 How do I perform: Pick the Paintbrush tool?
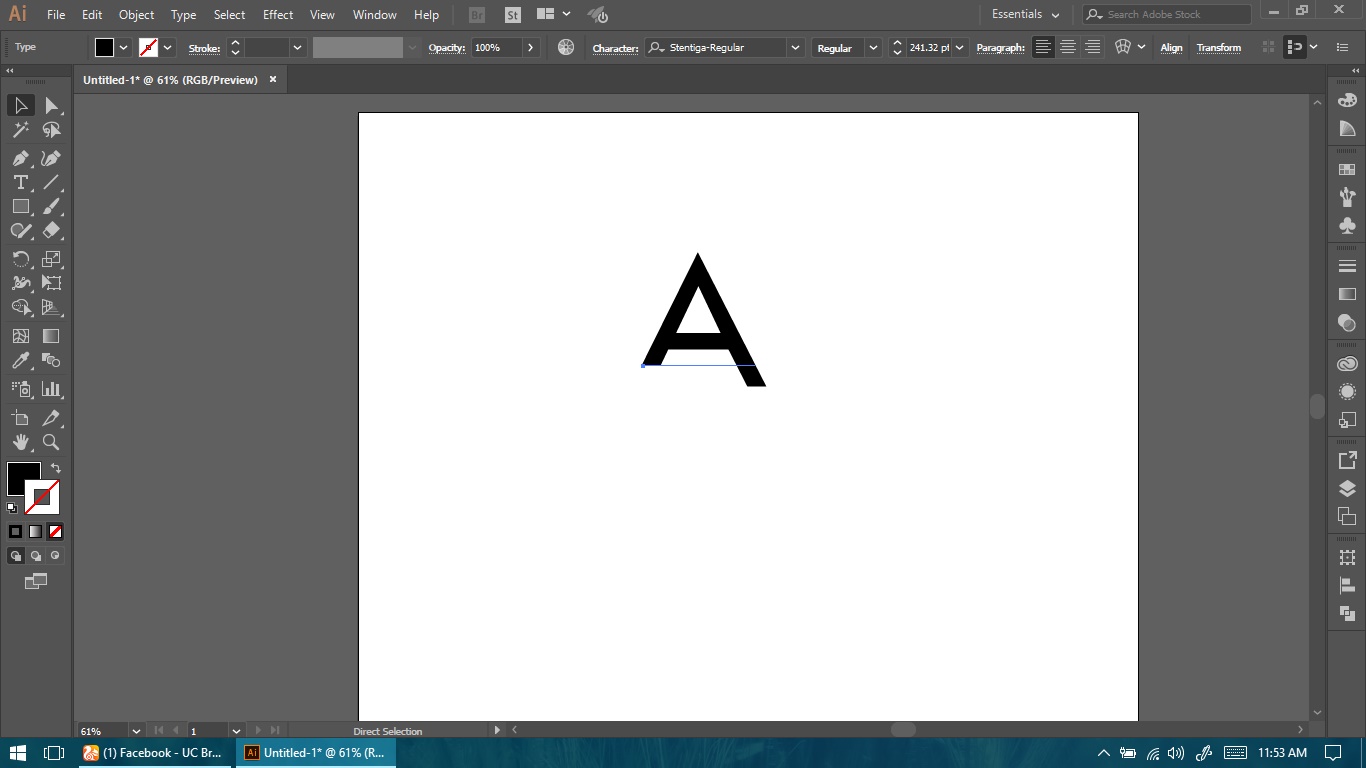(x=51, y=206)
